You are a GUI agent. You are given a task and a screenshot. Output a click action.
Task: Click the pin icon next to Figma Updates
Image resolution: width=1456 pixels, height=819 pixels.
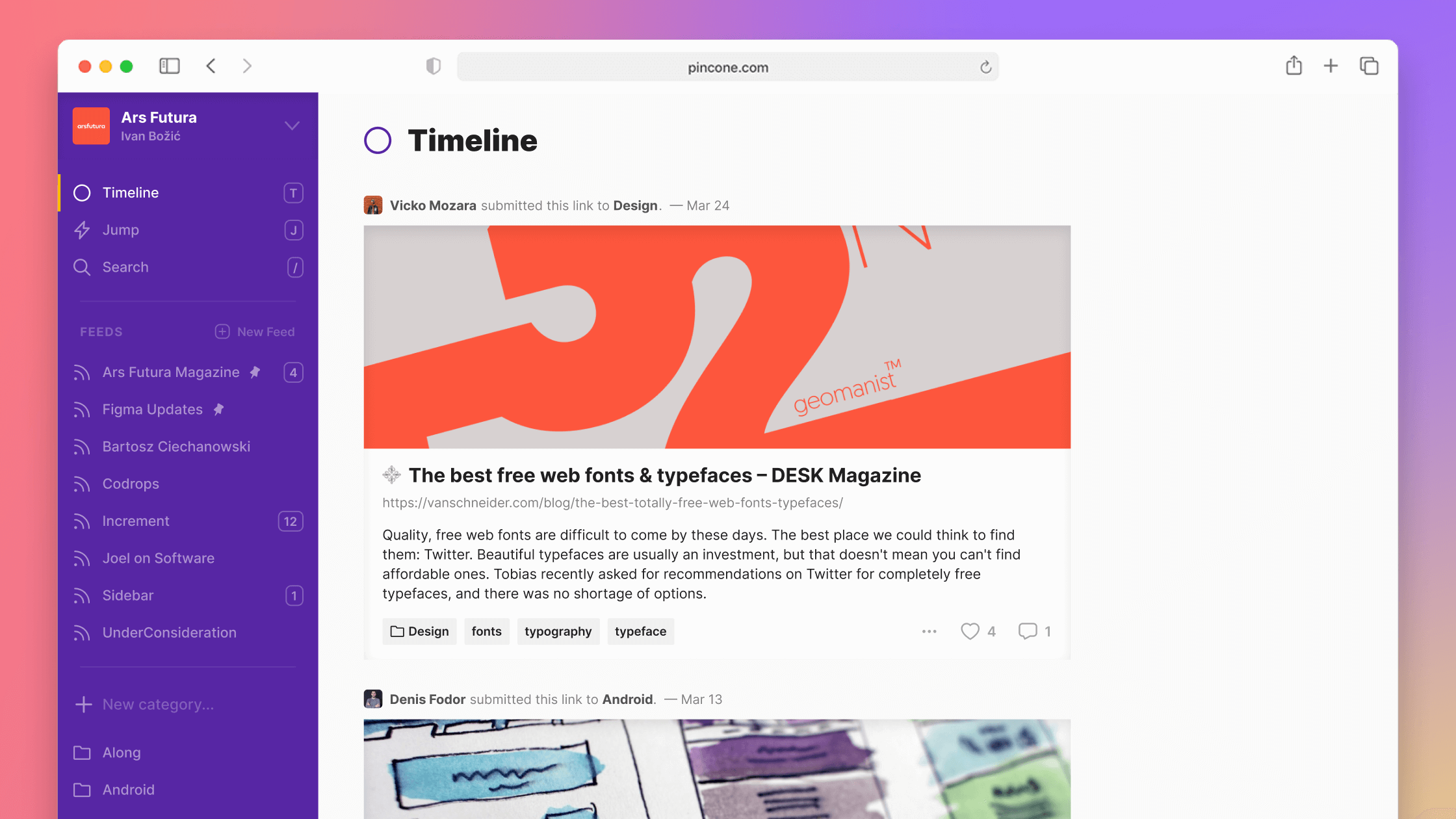click(x=222, y=410)
